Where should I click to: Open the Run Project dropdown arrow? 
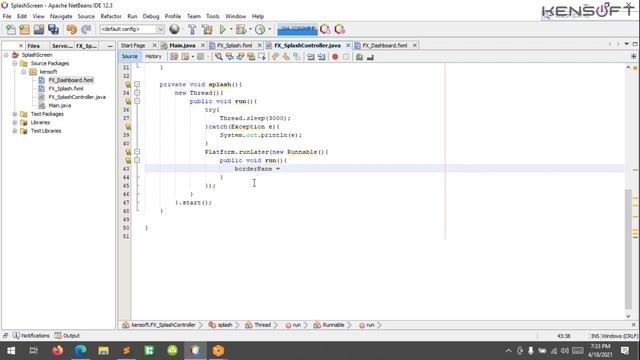231,29
